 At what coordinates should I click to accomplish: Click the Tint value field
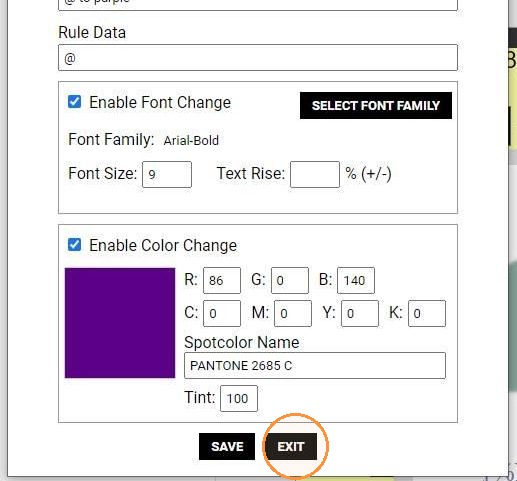(239, 398)
